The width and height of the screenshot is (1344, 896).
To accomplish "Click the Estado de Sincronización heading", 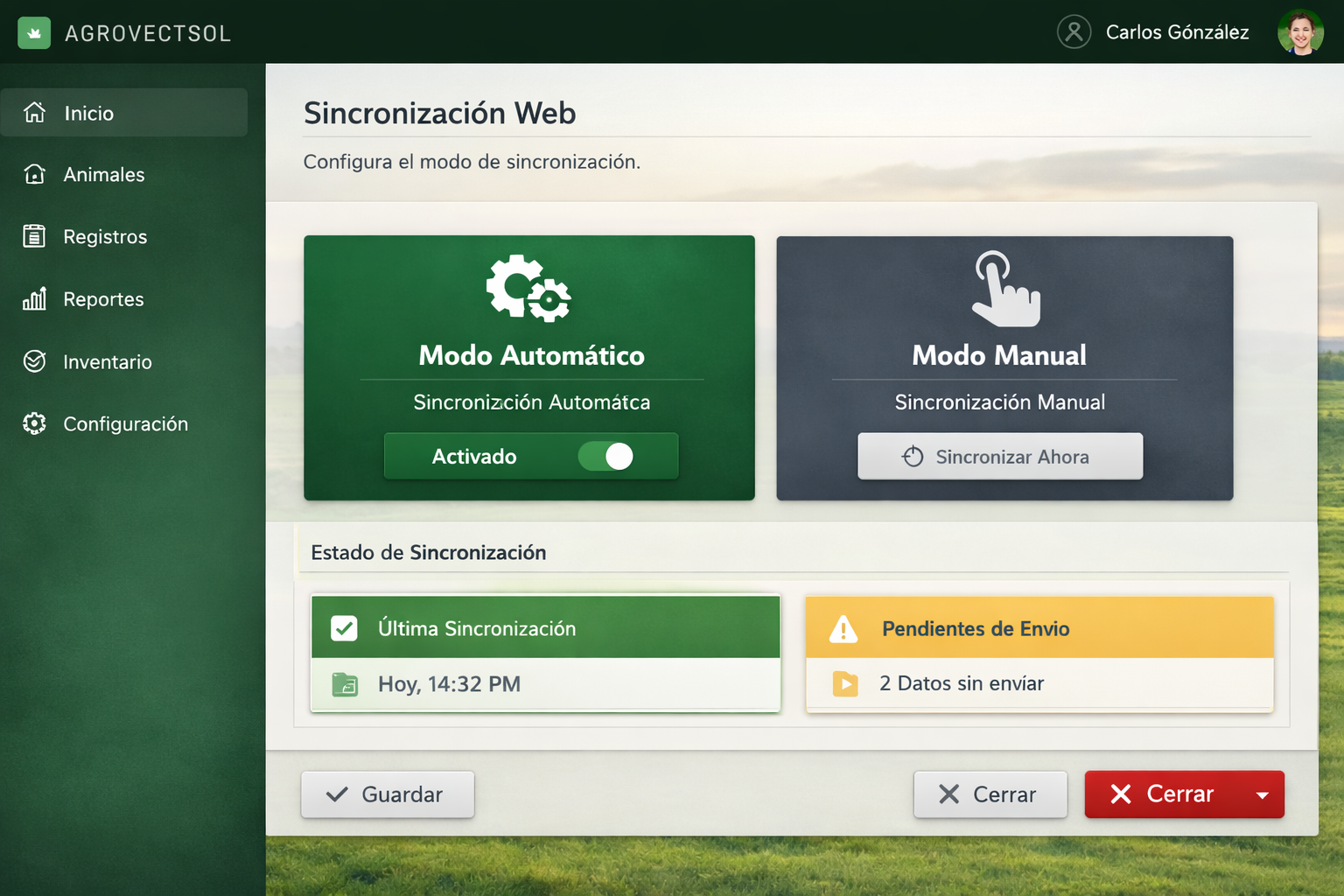I will pyautogui.click(x=429, y=552).
